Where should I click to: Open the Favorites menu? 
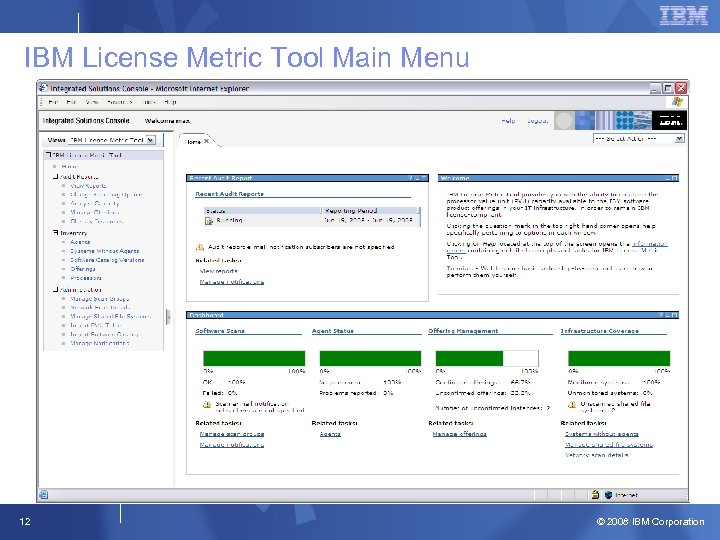coord(120,102)
